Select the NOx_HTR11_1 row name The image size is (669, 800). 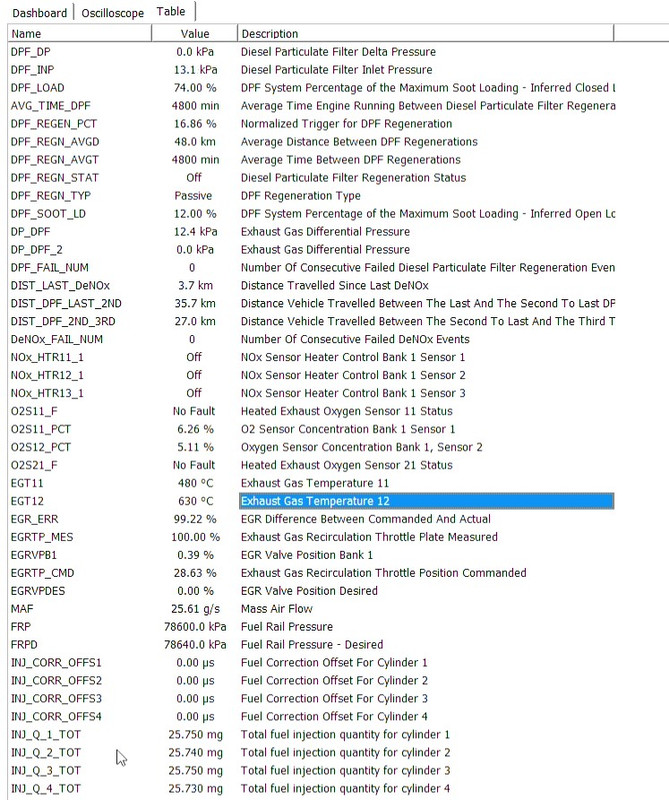[47, 357]
